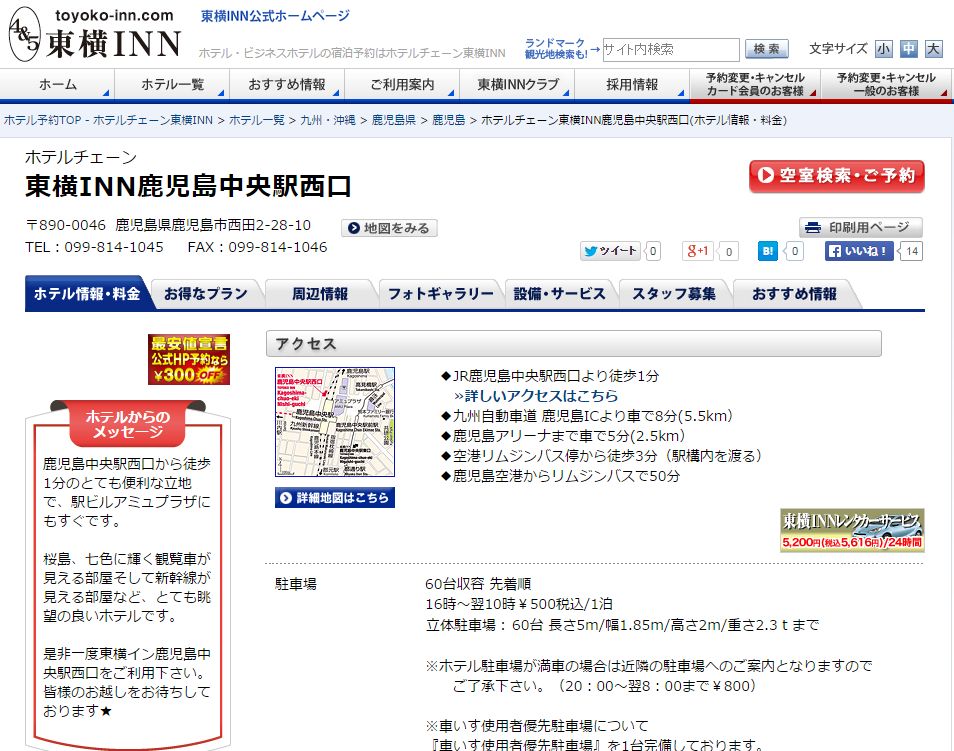This screenshot has height=751, width=954.
Task: Click the 検索 search button
Action: pos(767,49)
